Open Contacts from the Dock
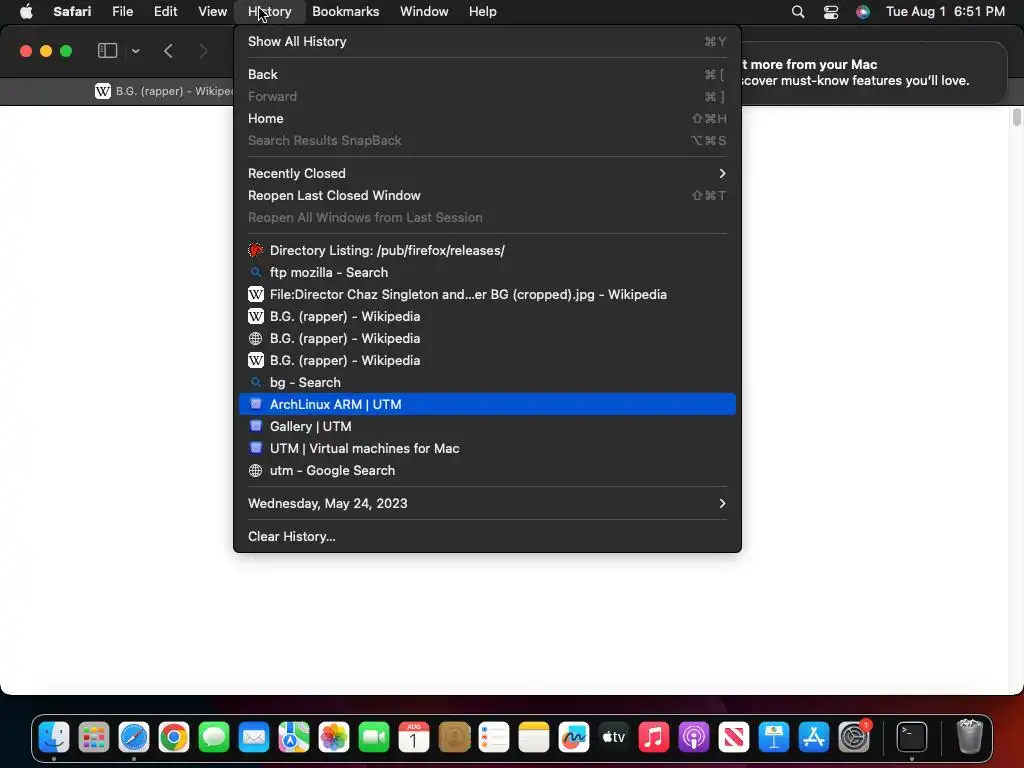Viewport: 1024px width, 768px height. tap(455, 737)
